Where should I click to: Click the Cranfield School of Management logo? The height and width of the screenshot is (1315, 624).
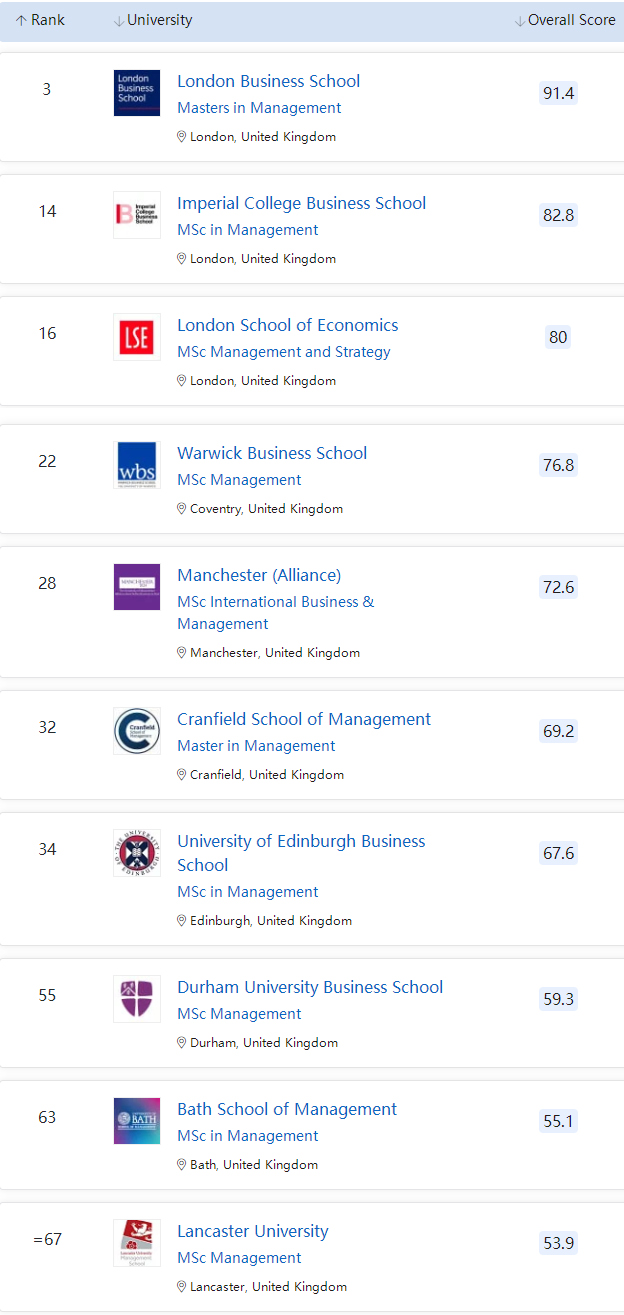(x=136, y=731)
